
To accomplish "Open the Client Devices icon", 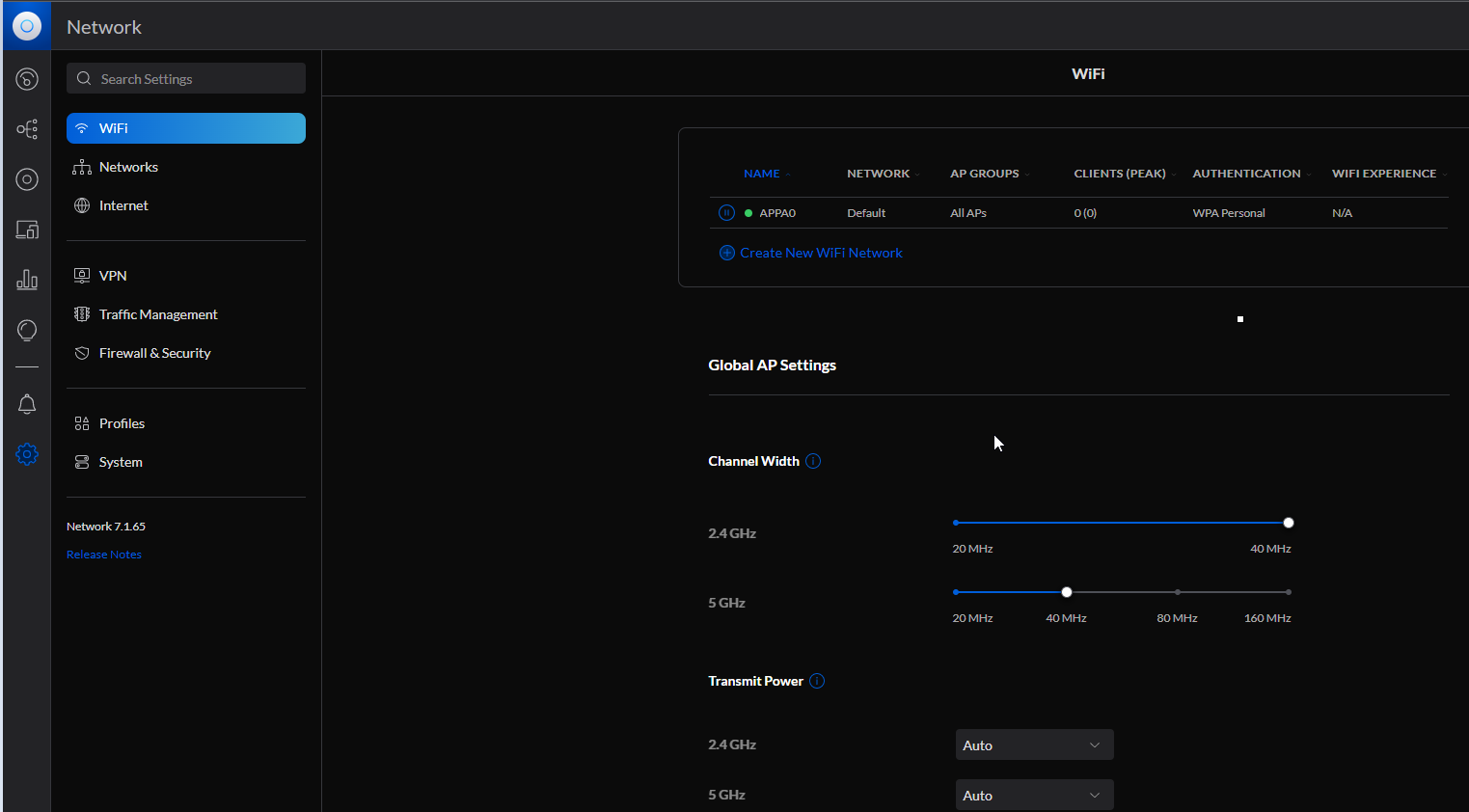I will click(27, 230).
